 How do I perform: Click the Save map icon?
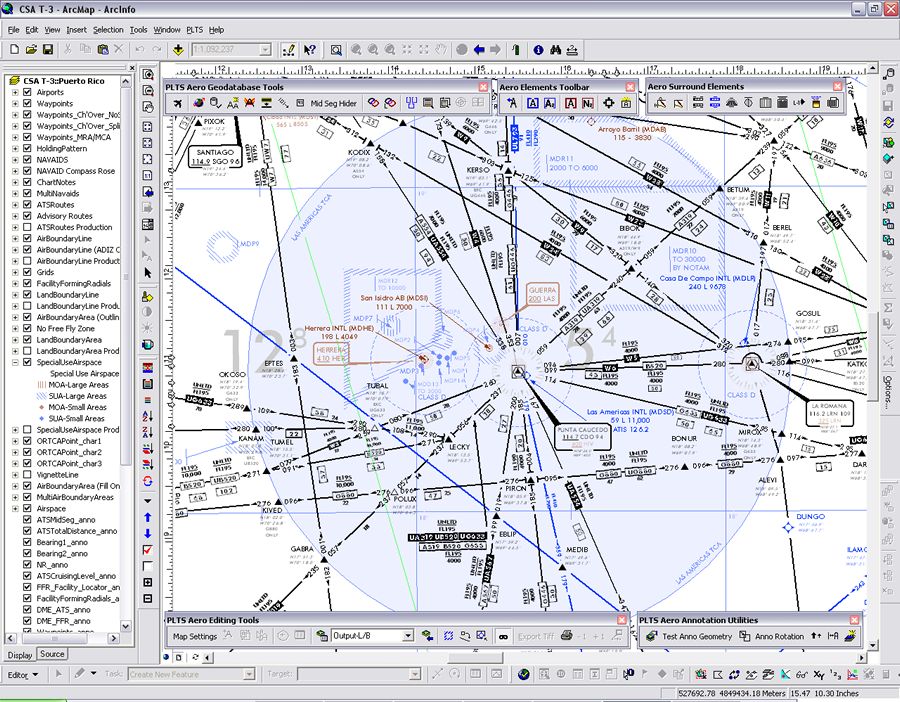point(49,49)
